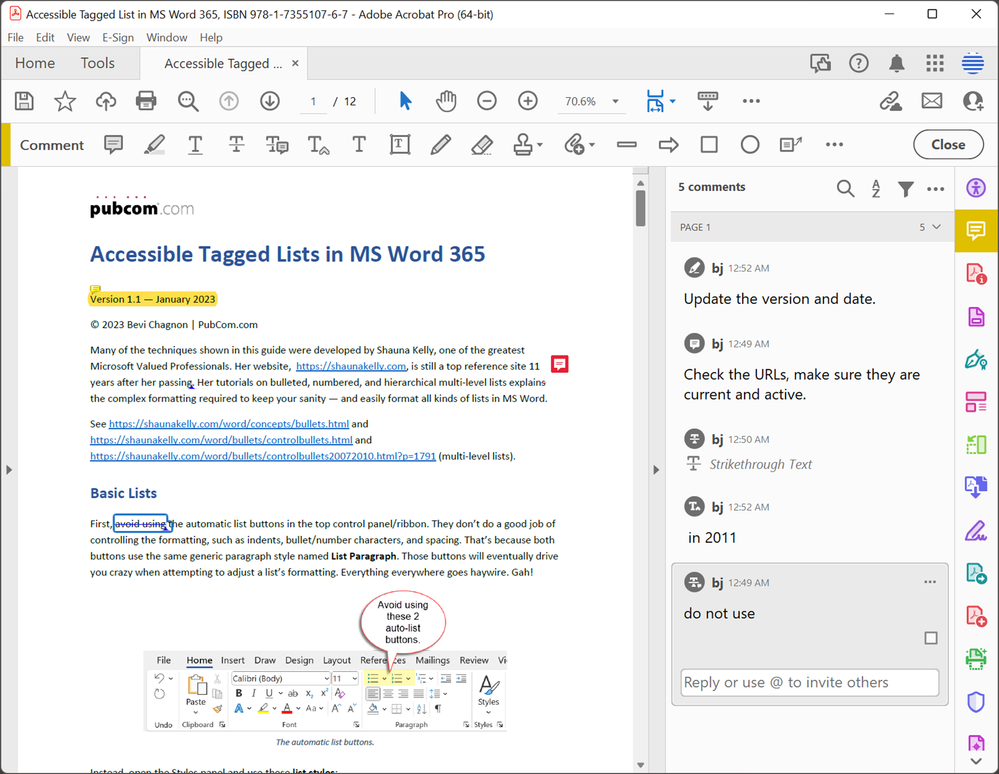Click the reply text field
The image size is (999, 774).
pos(809,682)
